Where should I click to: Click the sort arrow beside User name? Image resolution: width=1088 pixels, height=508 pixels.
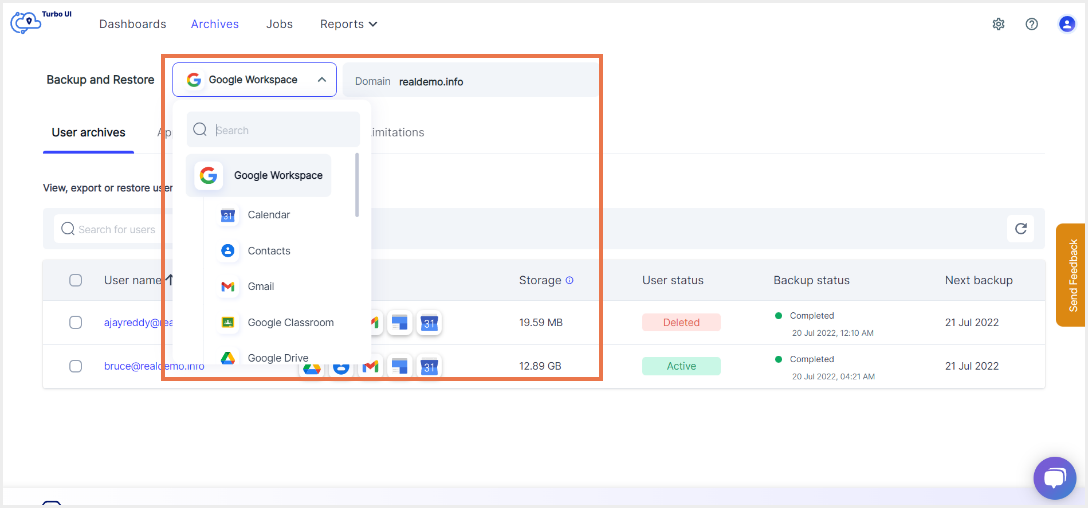tap(169, 280)
